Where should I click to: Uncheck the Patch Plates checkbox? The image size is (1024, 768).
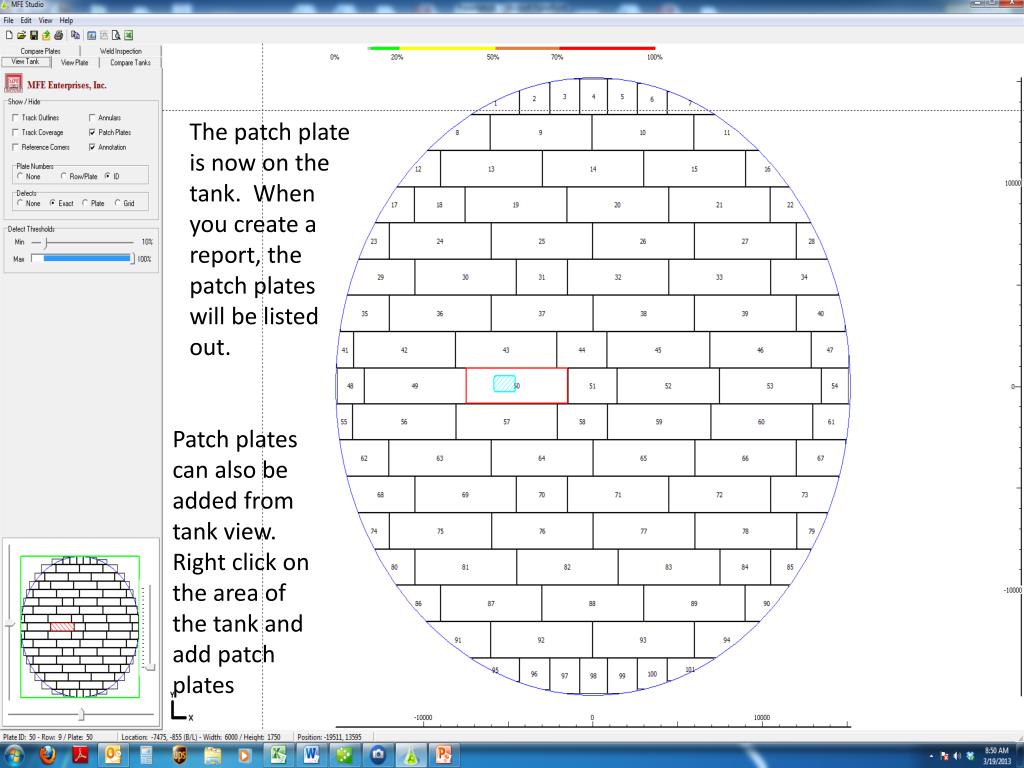(92, 133)
